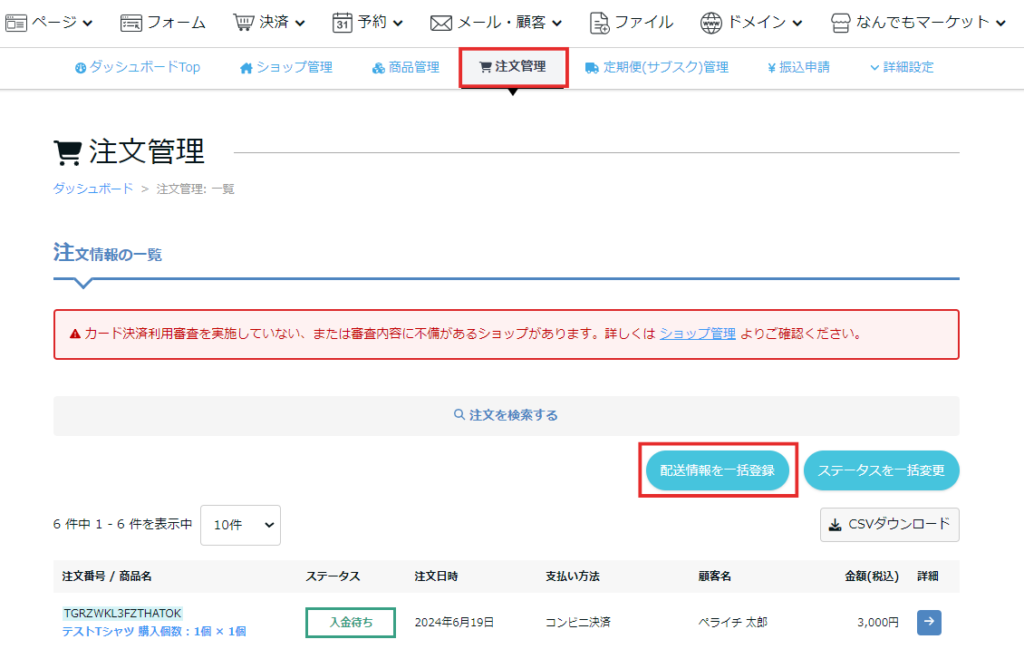Go to ダッシュボードTop tab
Image resolution: width=1024 pixels, height=649 pixels.
(138, 67)
